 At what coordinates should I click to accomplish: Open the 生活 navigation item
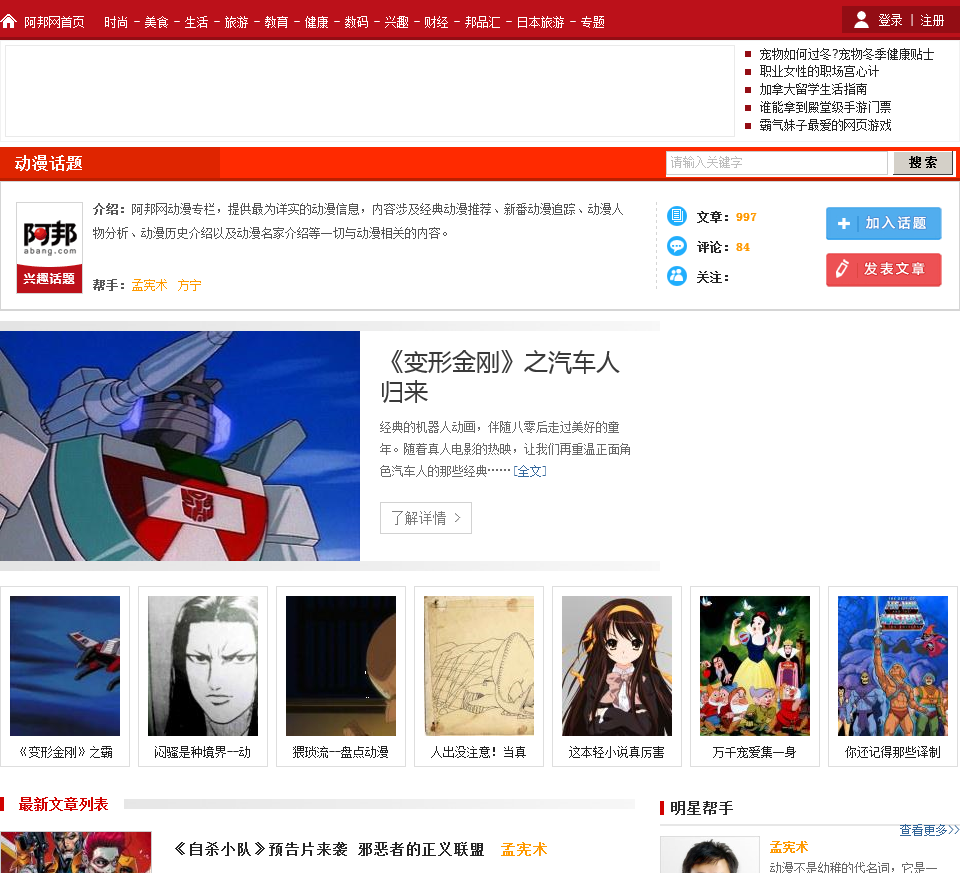point(196,22)
